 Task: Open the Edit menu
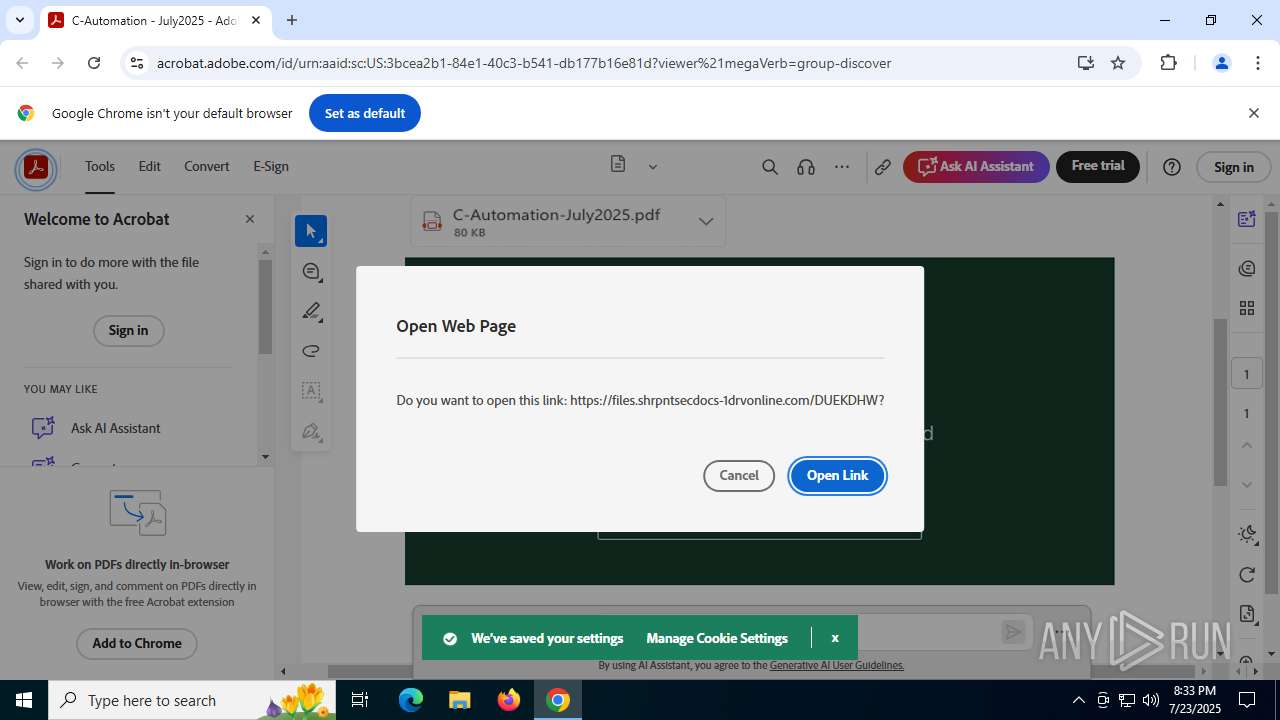tap(150, 166)
